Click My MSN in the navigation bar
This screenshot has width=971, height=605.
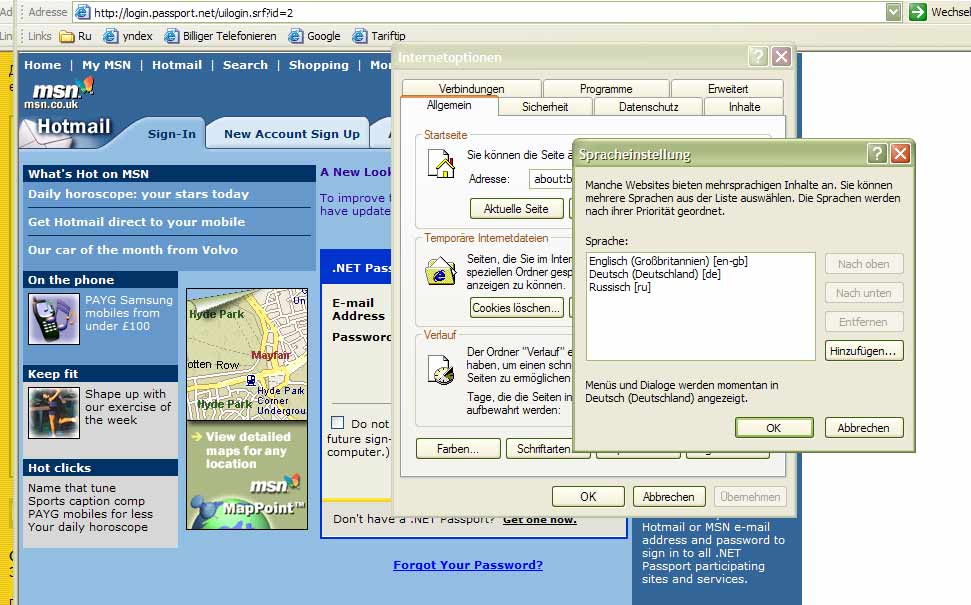click(x=107, y=64)
